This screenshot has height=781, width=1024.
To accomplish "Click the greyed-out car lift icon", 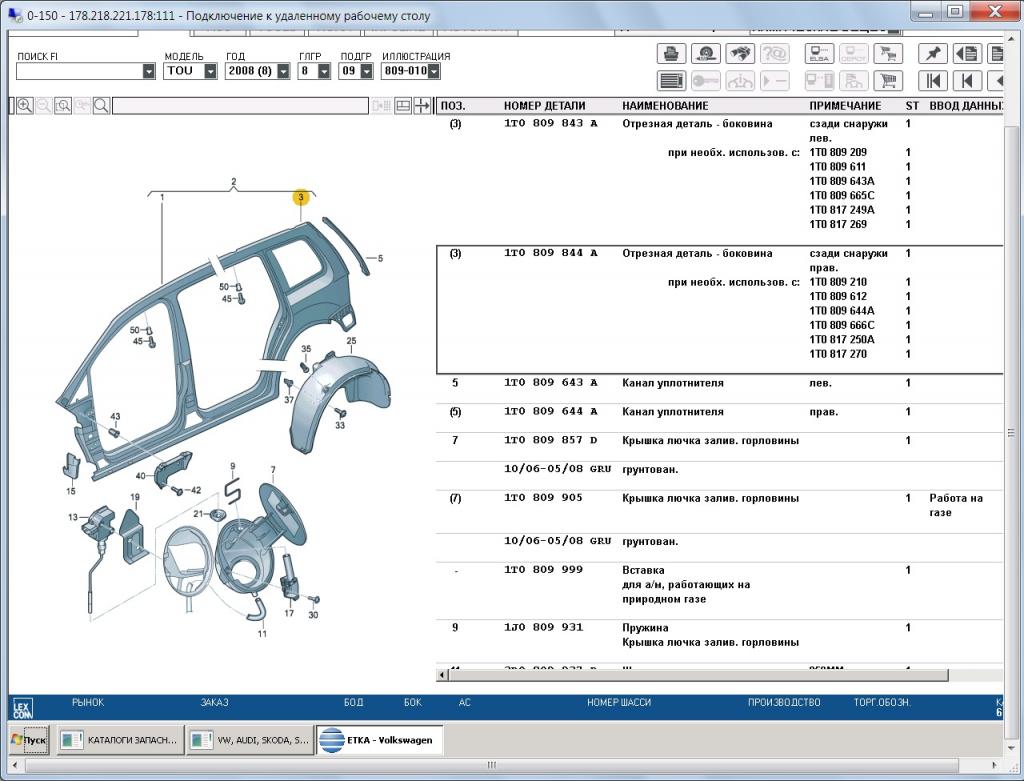I will pyautogui.click(x=740, y=80).
